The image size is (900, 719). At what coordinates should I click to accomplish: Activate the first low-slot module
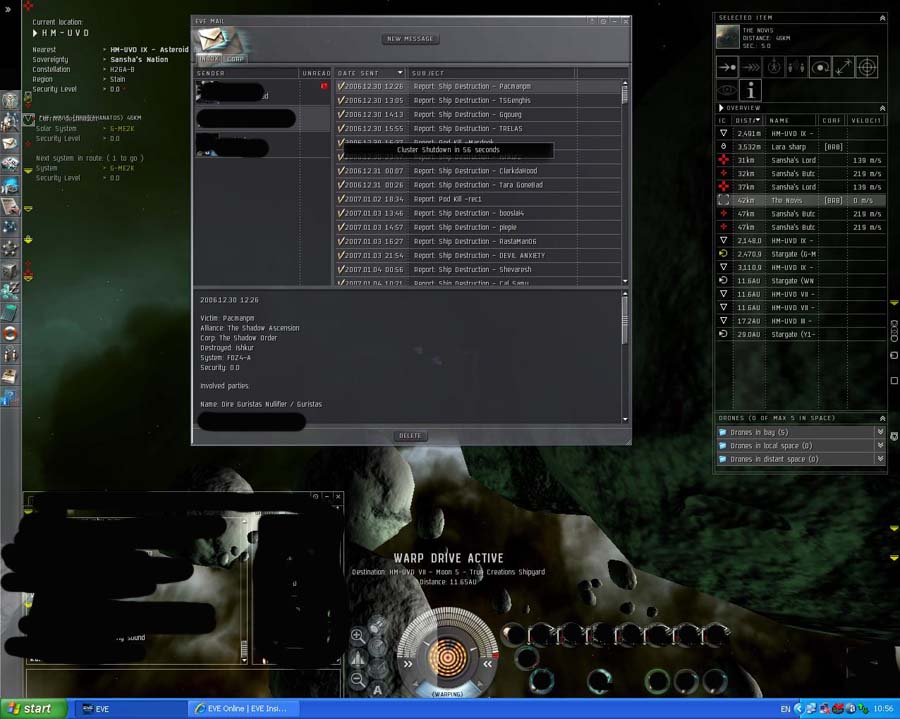click(x=541, y=681)
